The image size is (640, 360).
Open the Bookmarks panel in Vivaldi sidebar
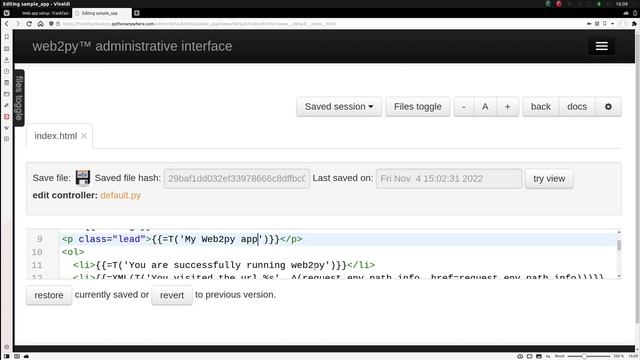pos(7,37)
